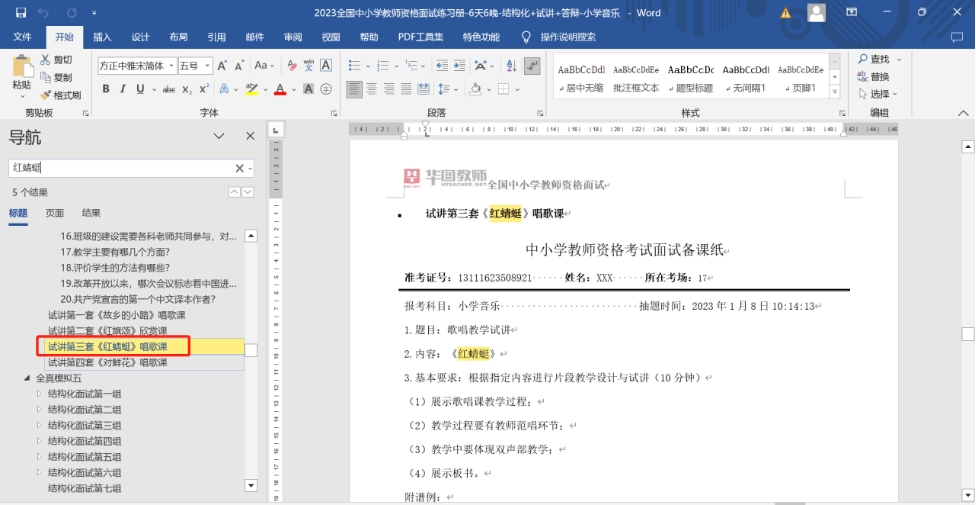Click the navigation search box with 红蜻蜓
The image size is (976, 505).
pyautogui.click(x=120, y=168)
